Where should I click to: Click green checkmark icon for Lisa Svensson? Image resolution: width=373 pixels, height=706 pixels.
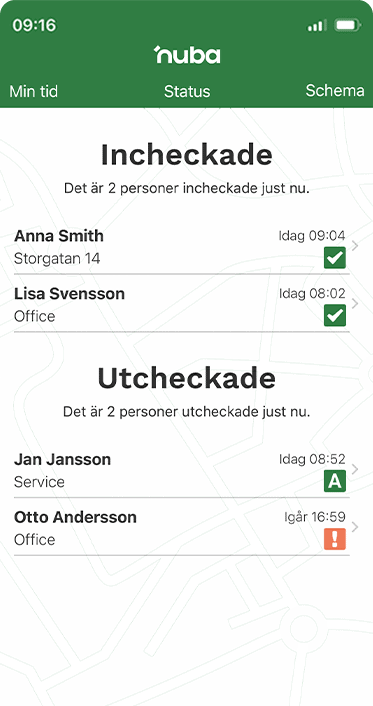click(335, 315)
